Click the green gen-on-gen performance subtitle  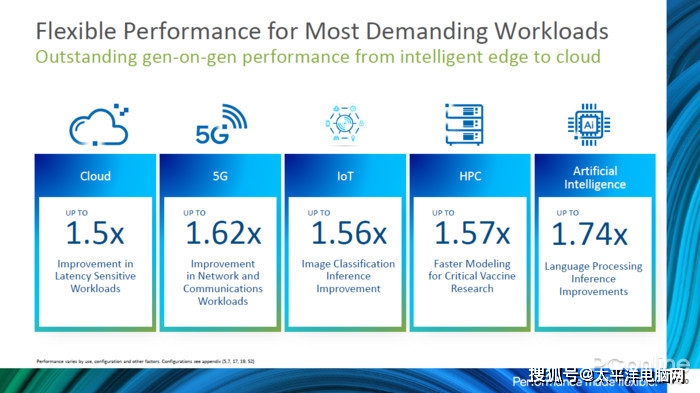[318, 57]
